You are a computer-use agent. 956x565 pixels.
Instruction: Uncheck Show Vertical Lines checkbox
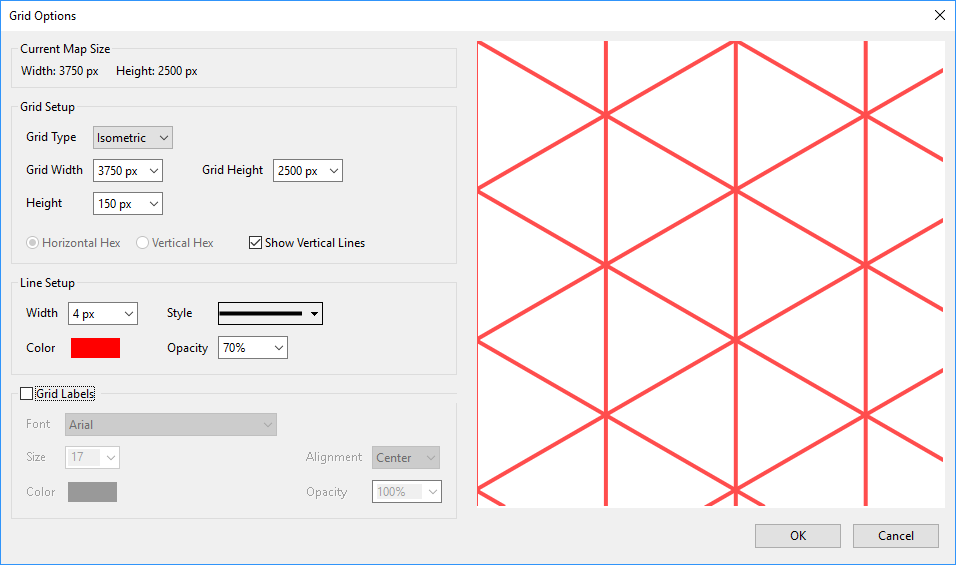point(256,243)
